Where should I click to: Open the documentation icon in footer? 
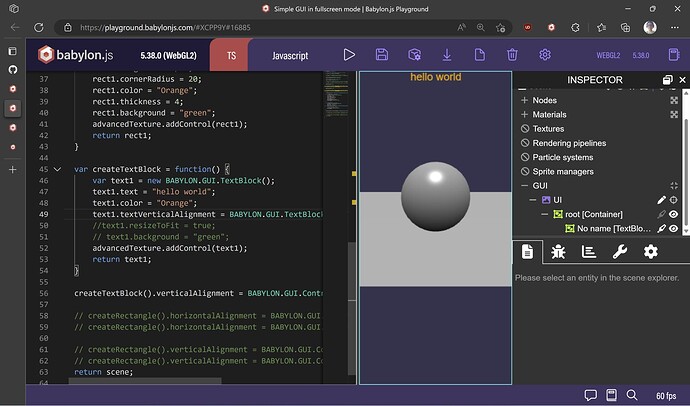611,395
